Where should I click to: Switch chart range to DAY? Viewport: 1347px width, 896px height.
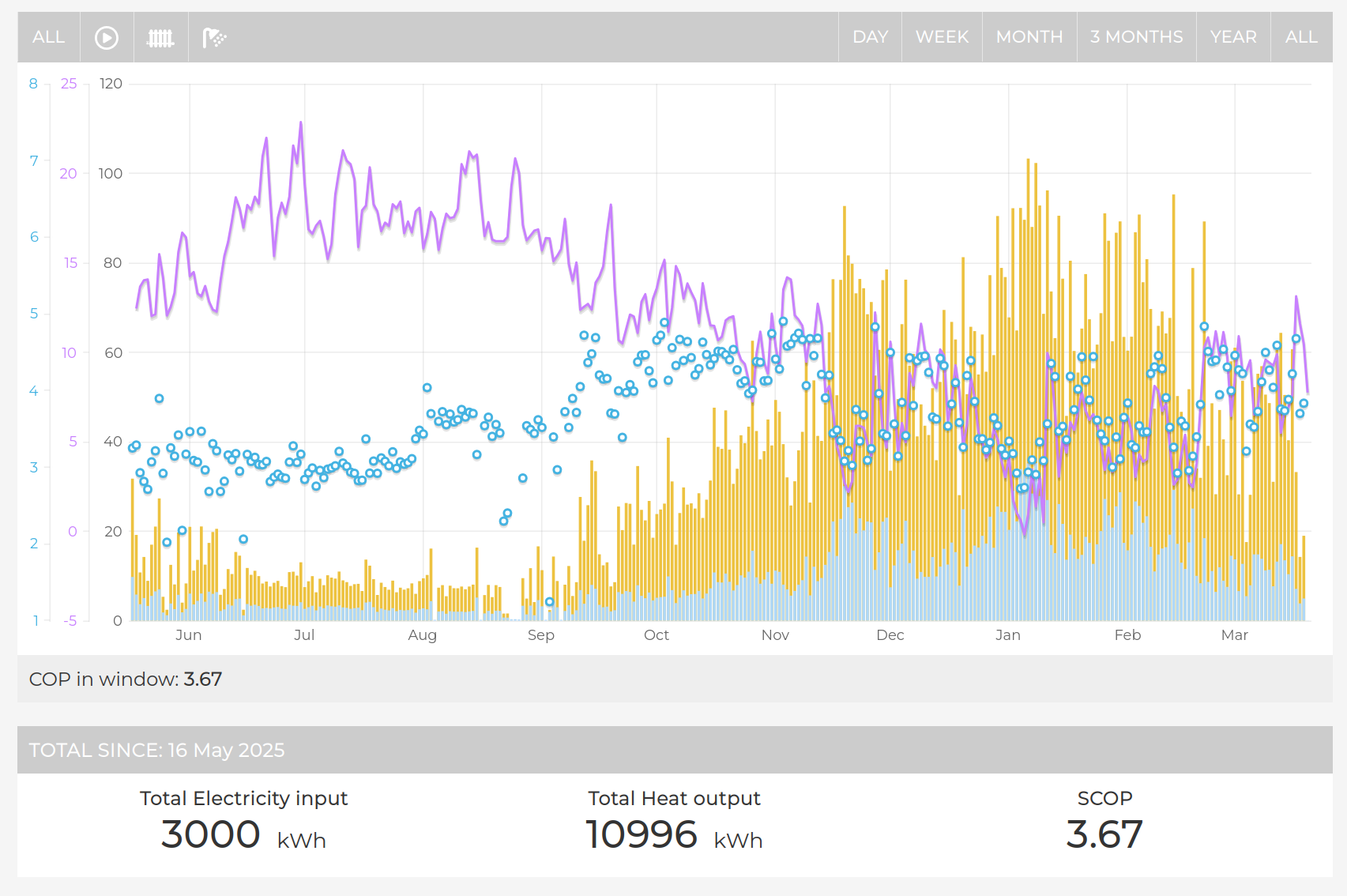(x=870, y=37)
